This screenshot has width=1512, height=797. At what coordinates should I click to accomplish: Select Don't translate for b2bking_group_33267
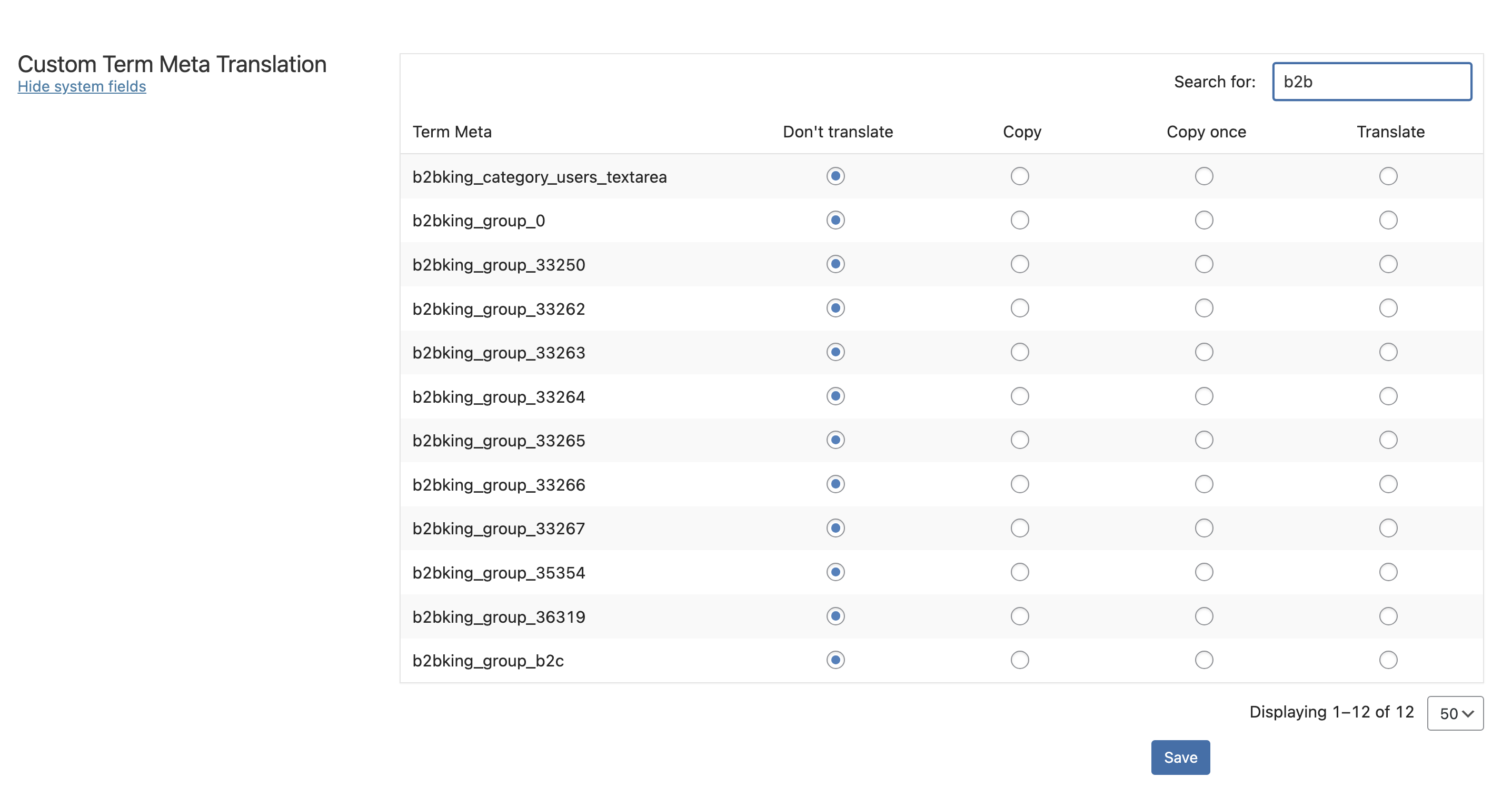tap(836, 528)
